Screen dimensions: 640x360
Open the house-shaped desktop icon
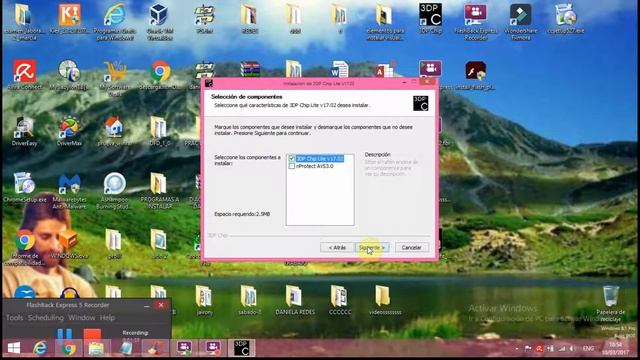(114, 131)
